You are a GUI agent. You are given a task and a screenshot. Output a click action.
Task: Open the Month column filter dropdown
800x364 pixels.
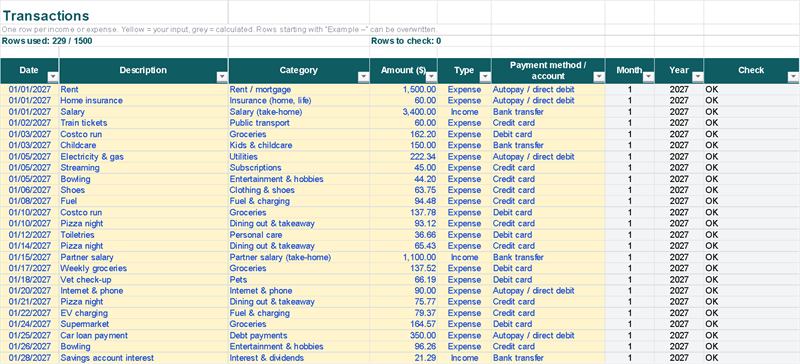[648, 77]
